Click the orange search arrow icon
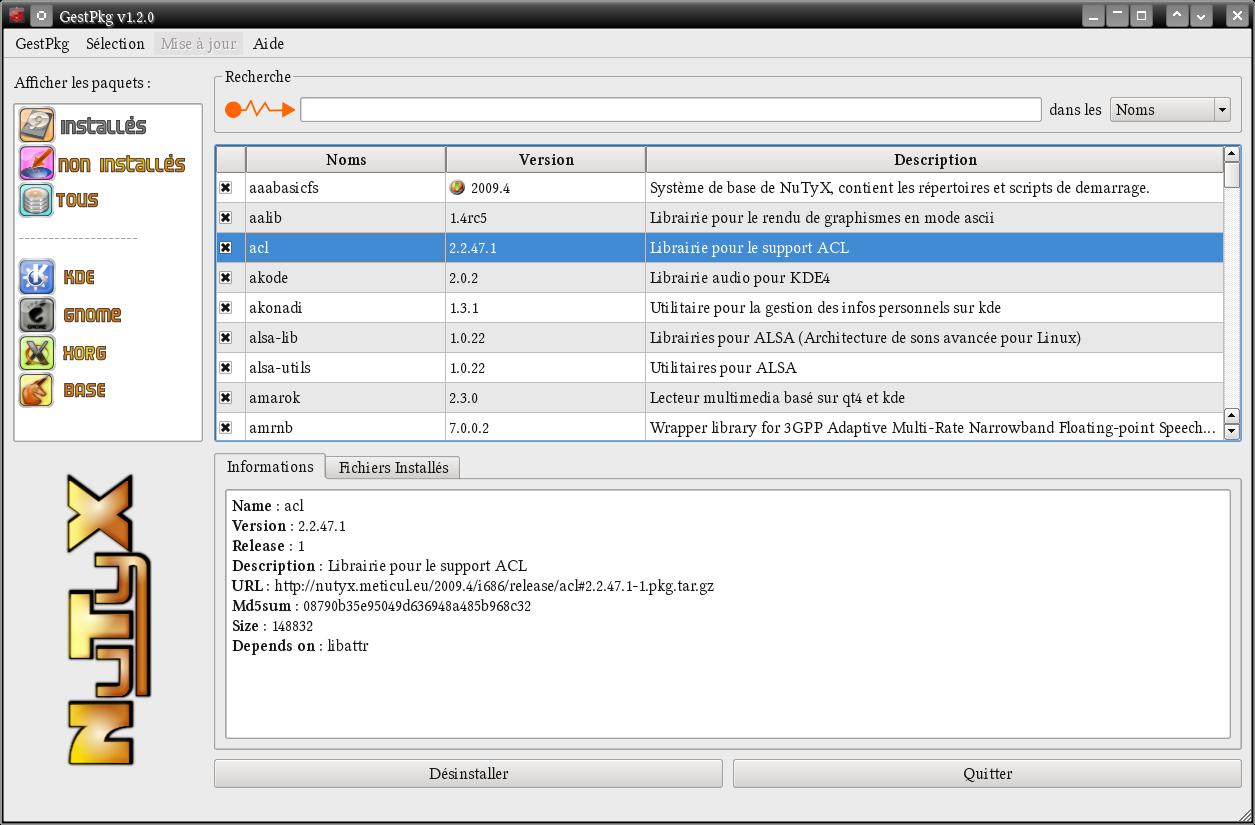1255x825 pixels. click(x=260, y=109)
